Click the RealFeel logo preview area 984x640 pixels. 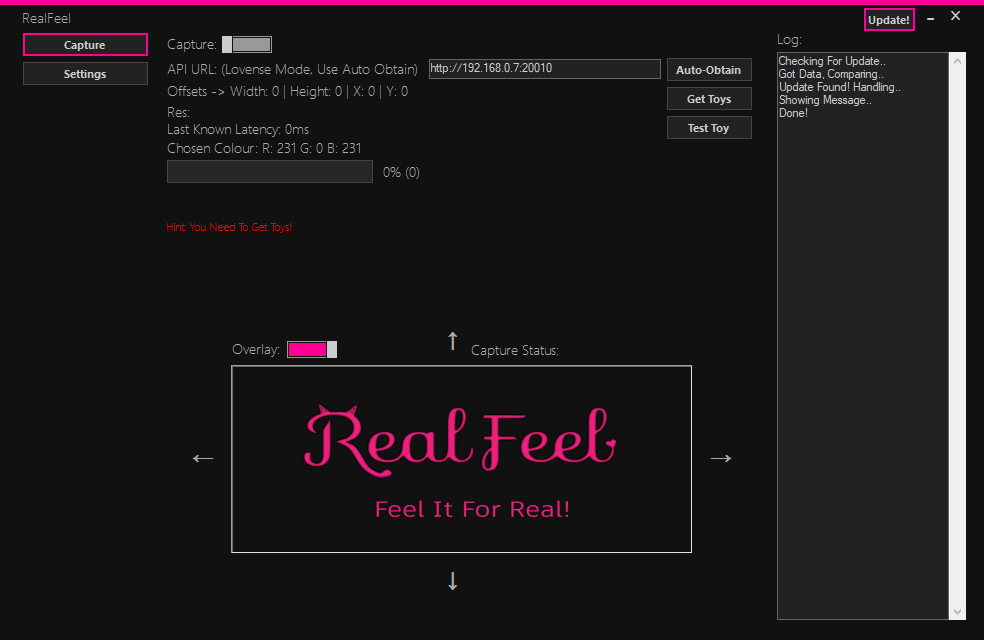tap(461, 459)
